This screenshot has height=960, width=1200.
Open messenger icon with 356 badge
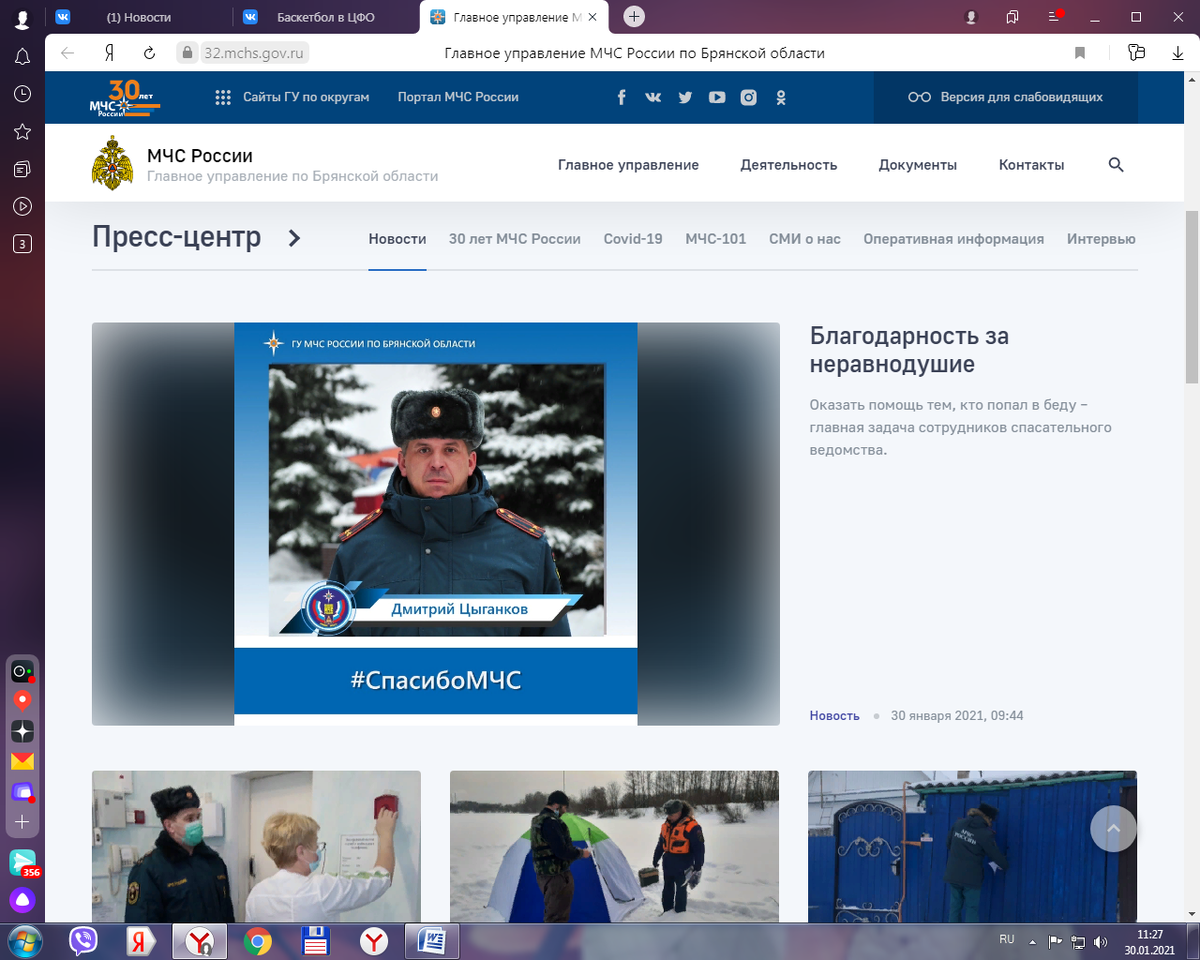pyautogui.click(x=22, y=862)
